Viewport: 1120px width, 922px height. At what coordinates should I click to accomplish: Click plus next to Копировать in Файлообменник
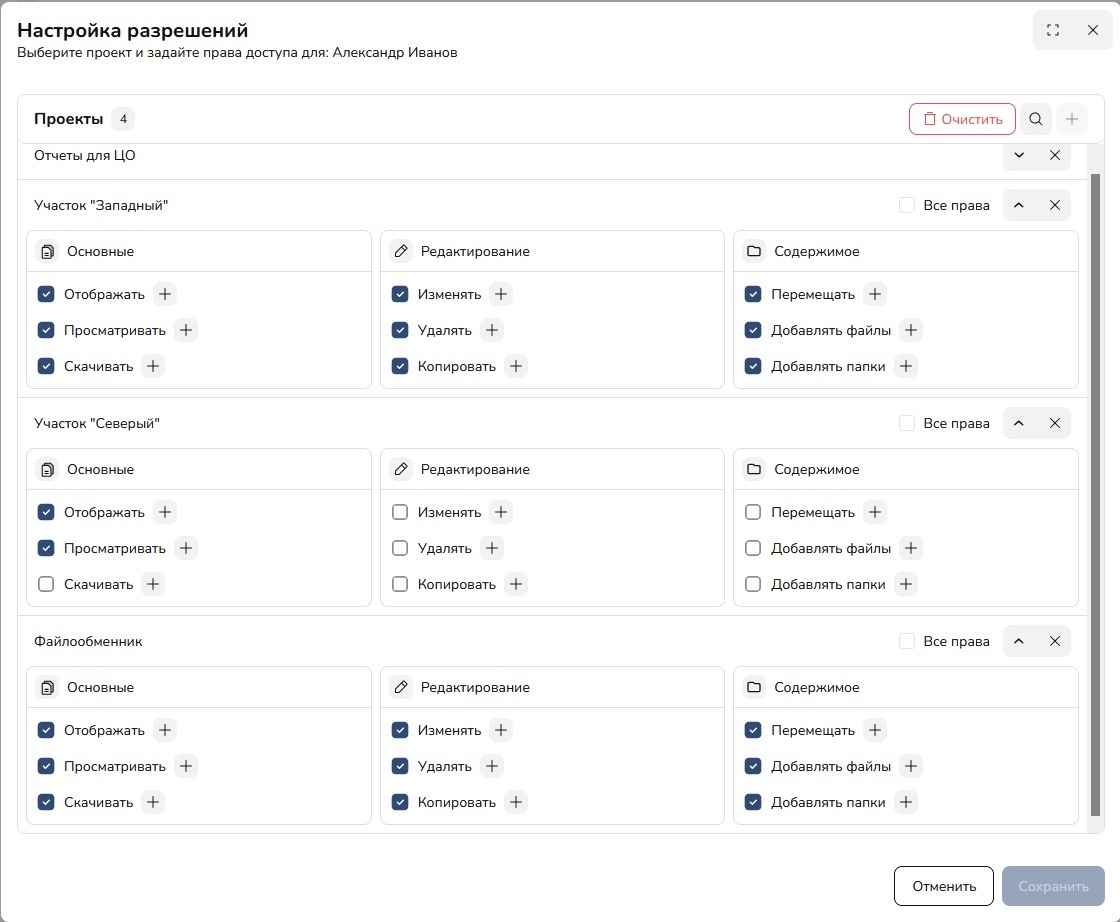click(x=516, y=802)
